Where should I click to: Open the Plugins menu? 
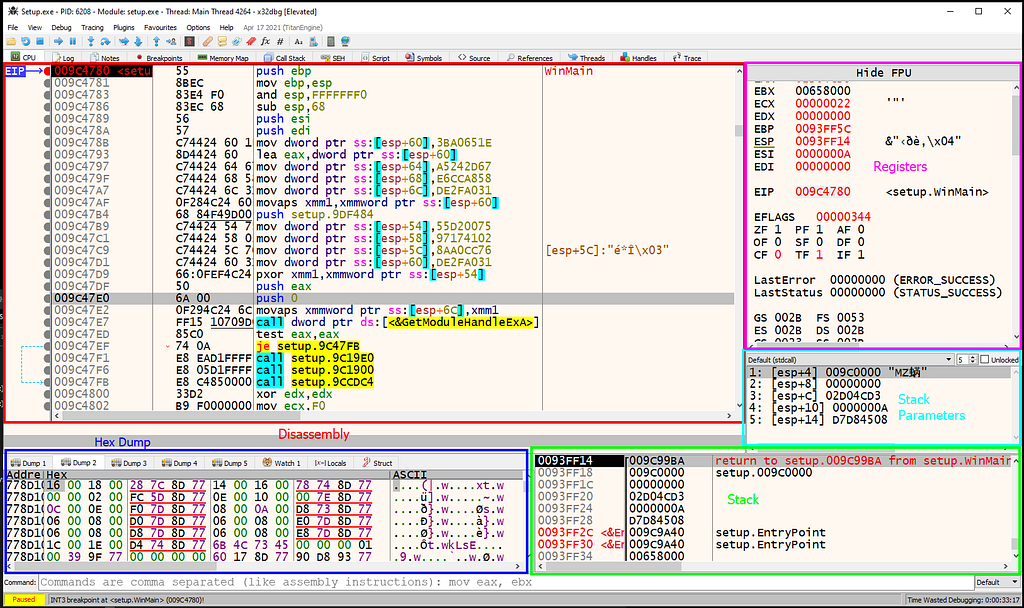(123, 27)
